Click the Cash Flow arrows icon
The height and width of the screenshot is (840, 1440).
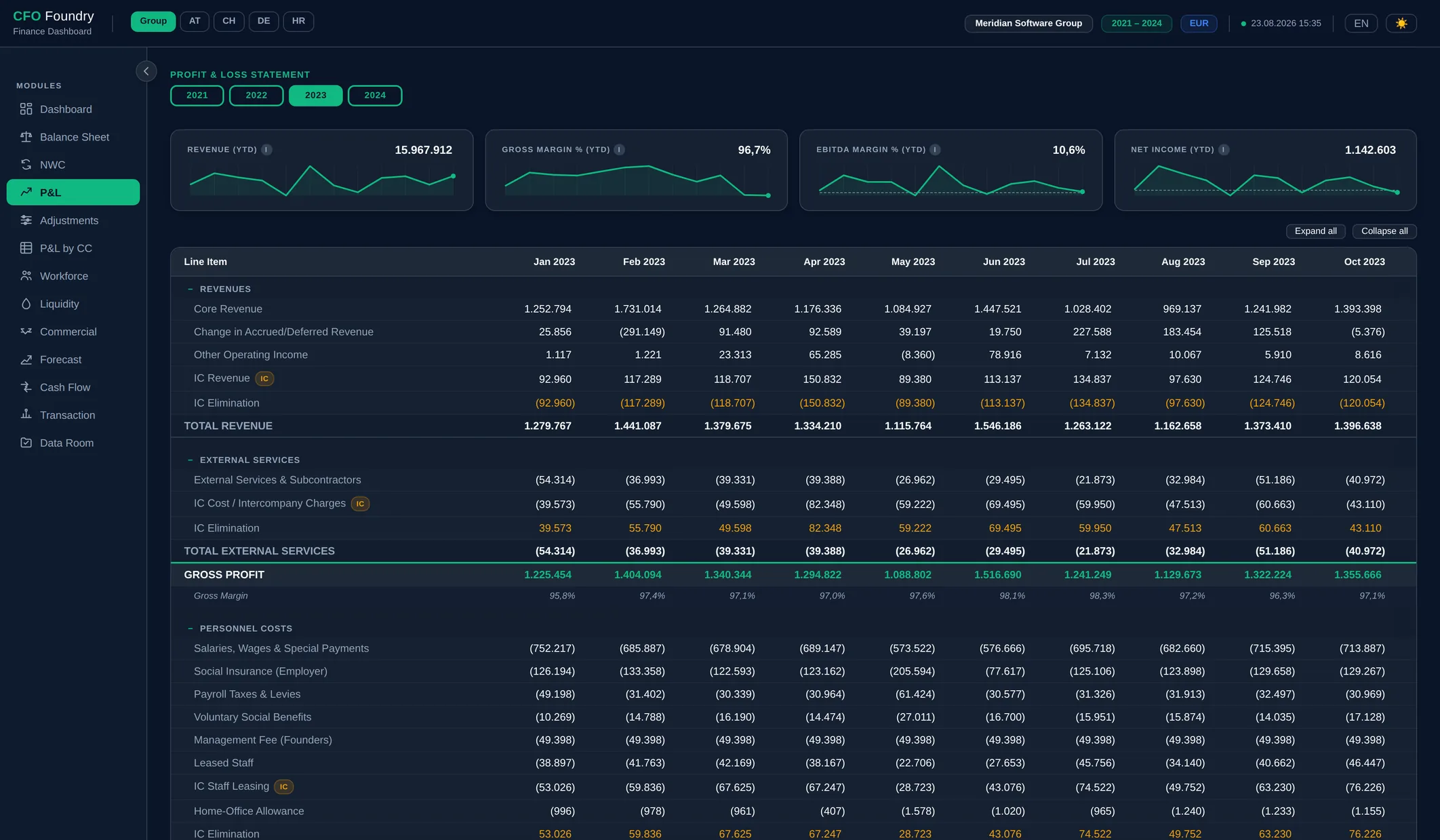pyautogui.click(x=26, y=387)
